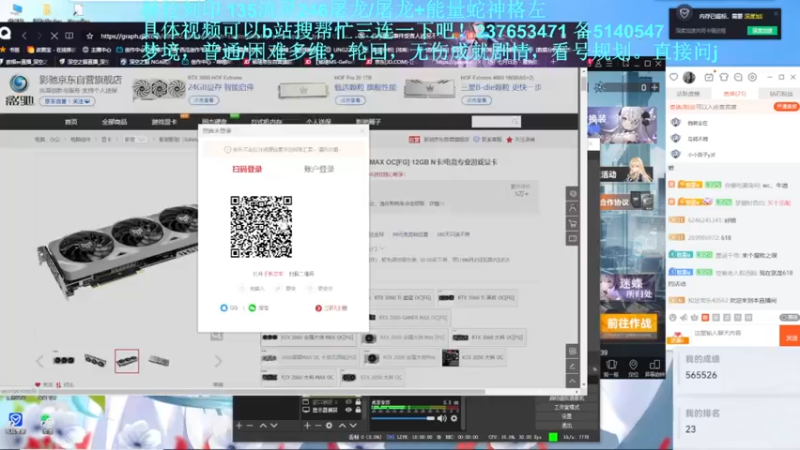
Task: Click JD sidebar back-to-top arrow
Action: pos(572,381)
